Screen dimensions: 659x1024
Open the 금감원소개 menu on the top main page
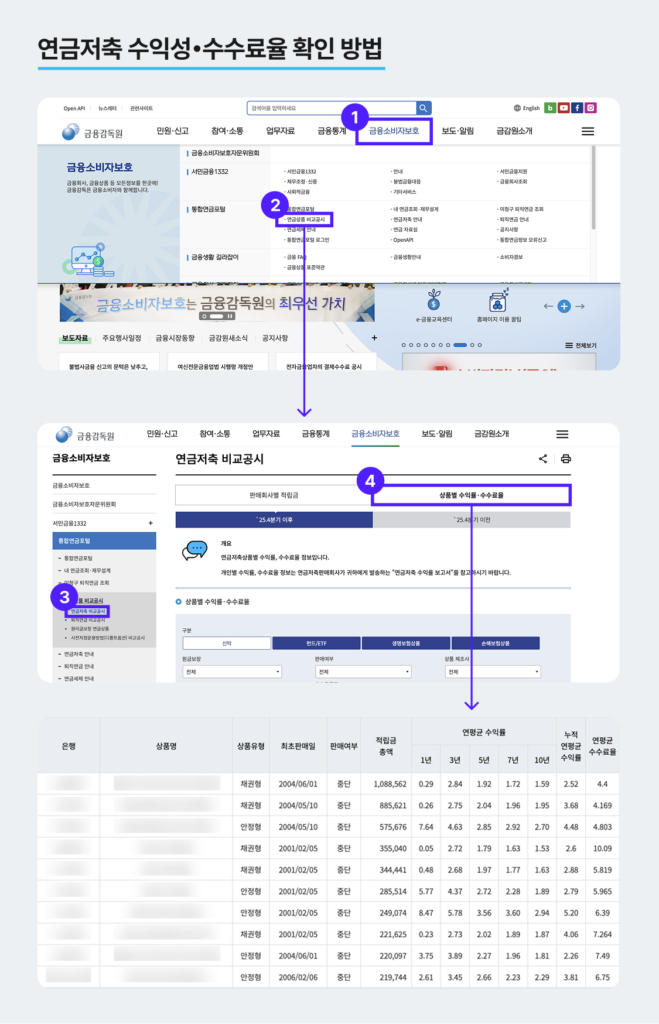pos(514,131)
